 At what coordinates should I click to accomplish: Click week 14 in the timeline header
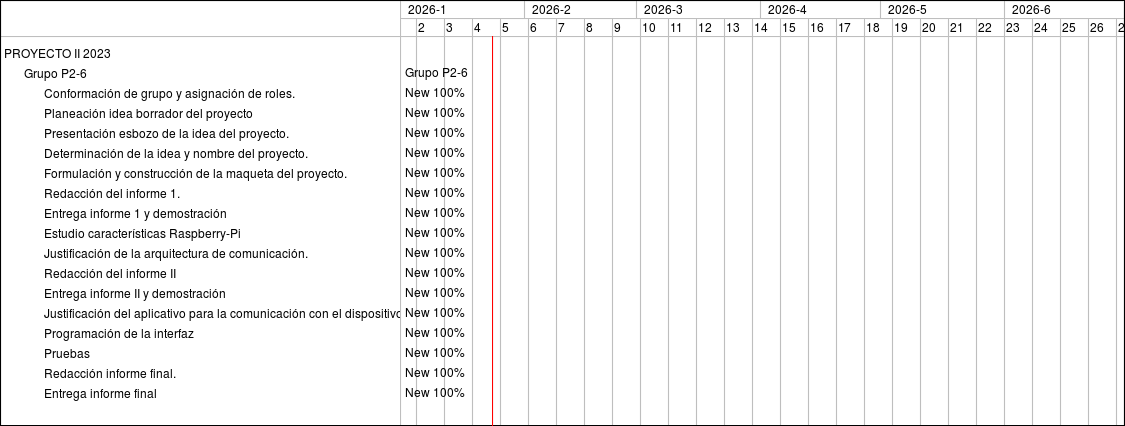pos(760,28)
